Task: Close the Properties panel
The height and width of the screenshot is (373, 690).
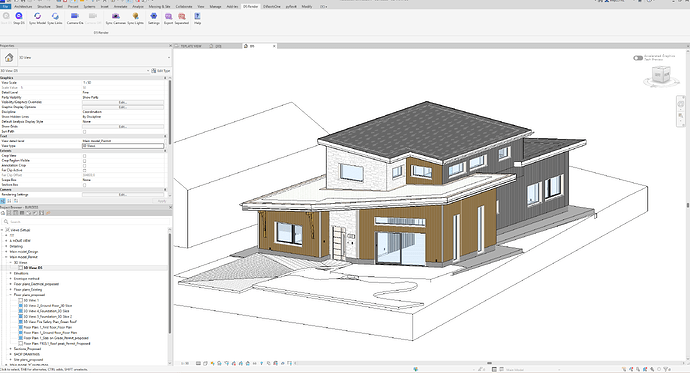Action: coord(170,46)
